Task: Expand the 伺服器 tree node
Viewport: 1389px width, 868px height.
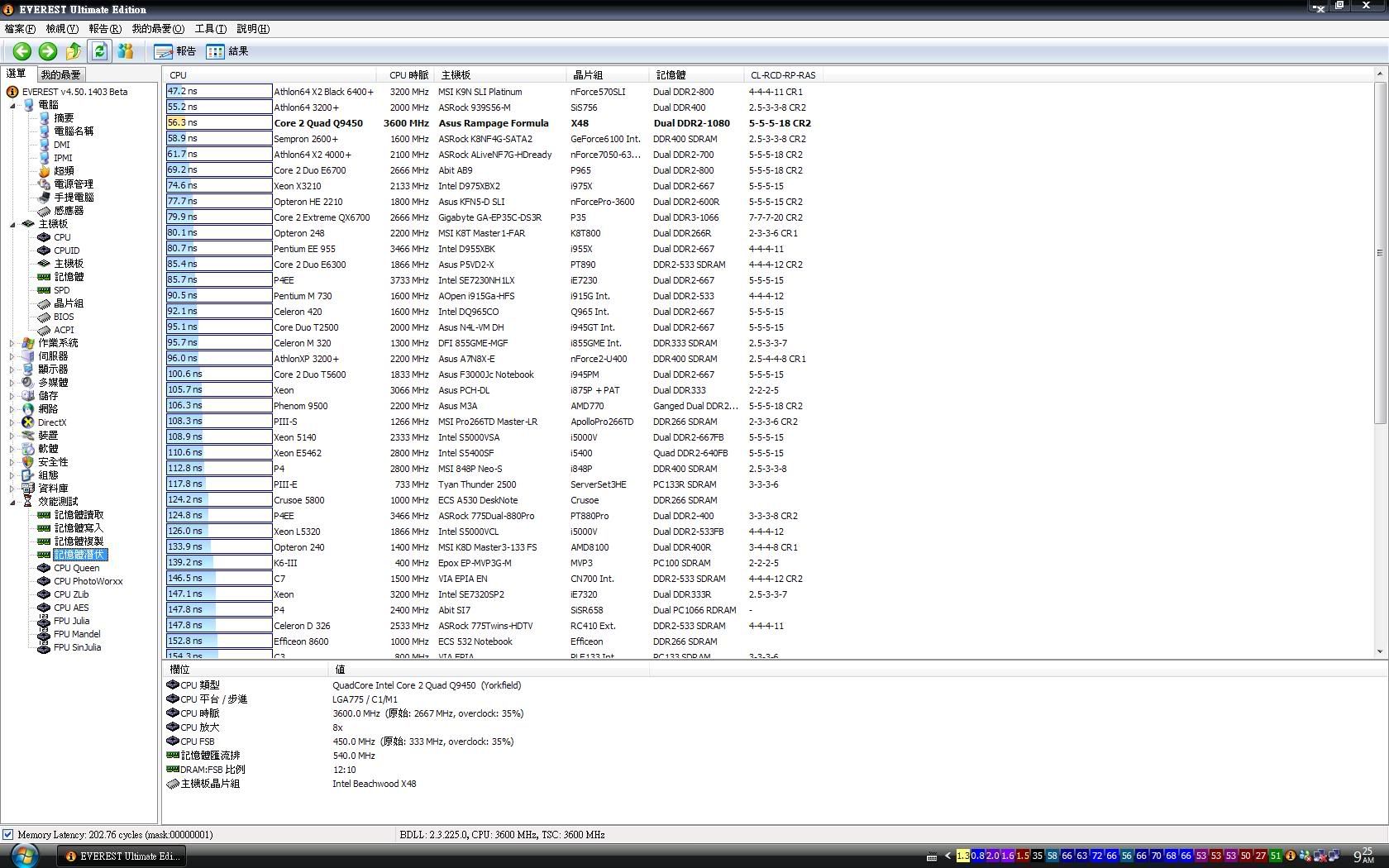Action: (12, 356)
